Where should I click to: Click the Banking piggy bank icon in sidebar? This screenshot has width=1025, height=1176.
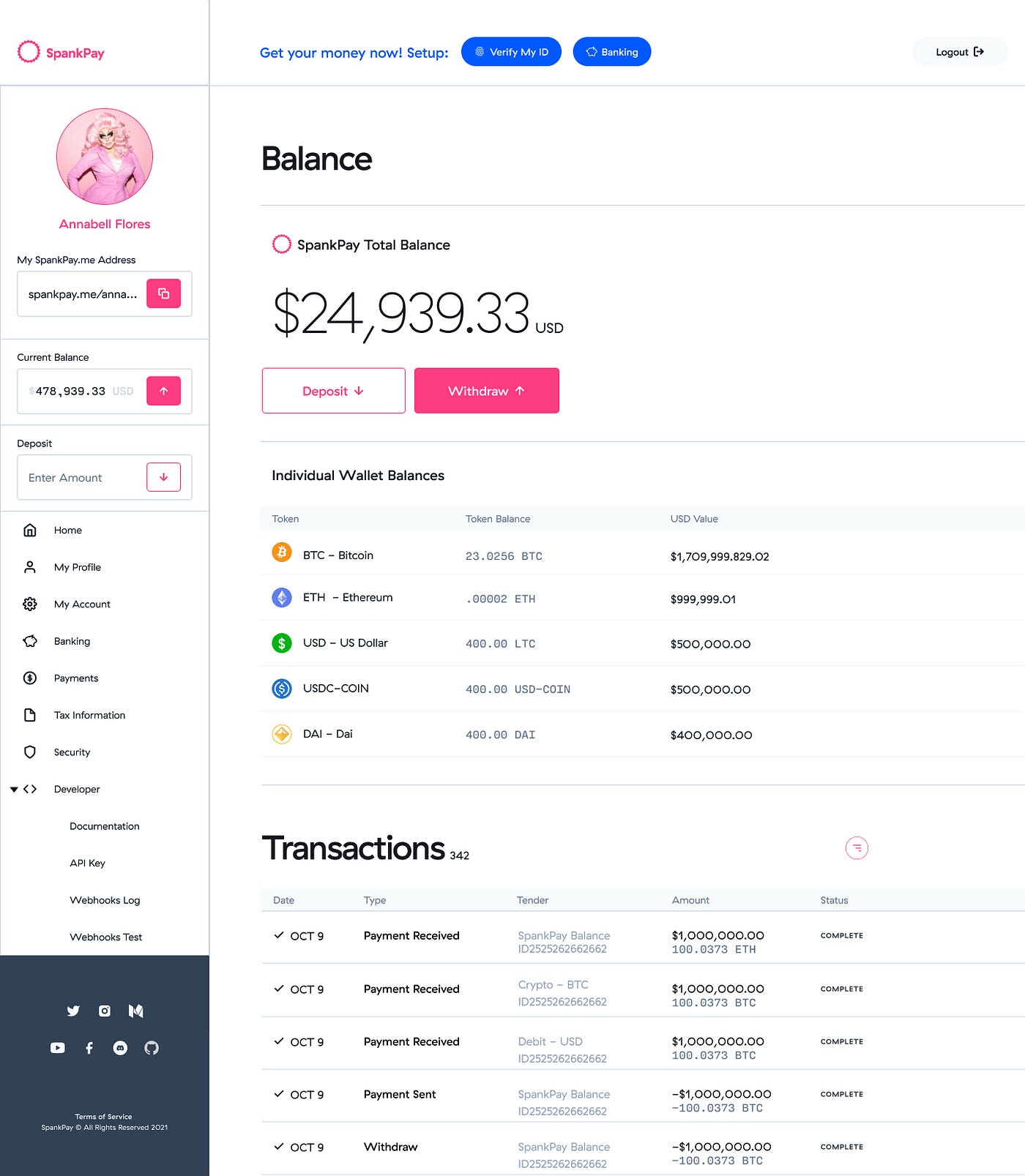click(30, 641)
